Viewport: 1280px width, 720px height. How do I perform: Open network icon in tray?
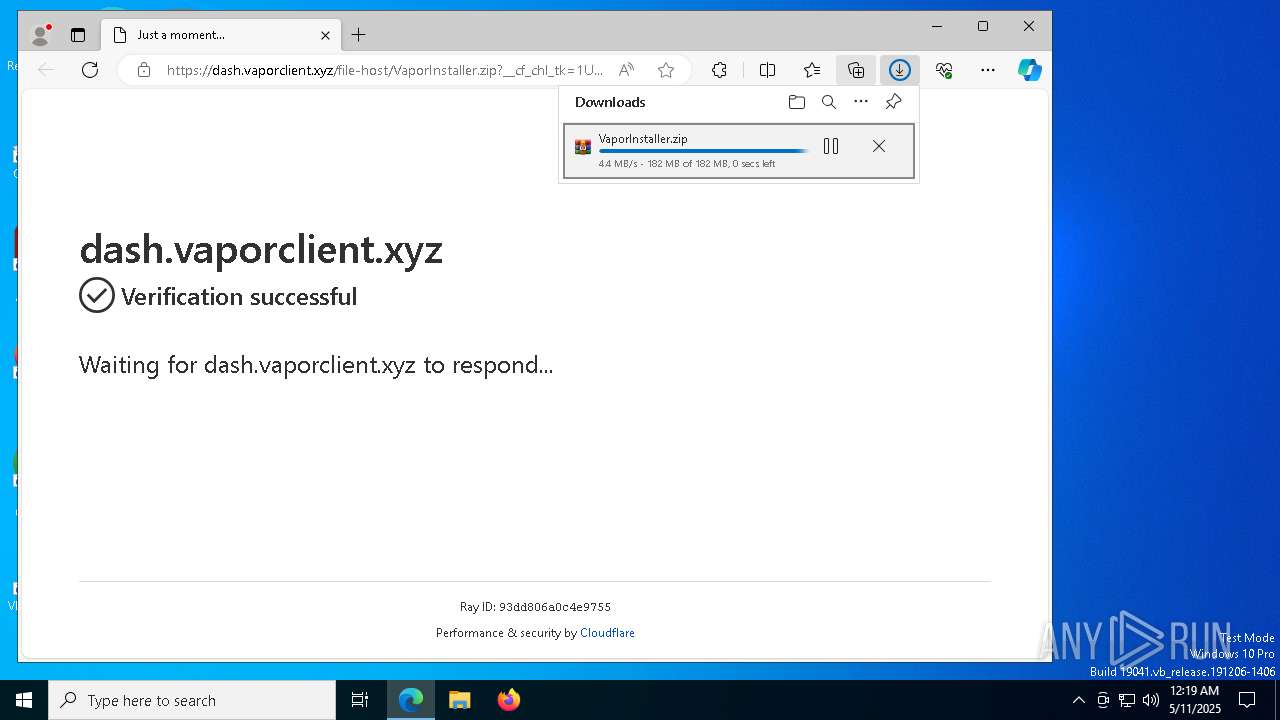pyautogui.click(x=1127, y=700)
